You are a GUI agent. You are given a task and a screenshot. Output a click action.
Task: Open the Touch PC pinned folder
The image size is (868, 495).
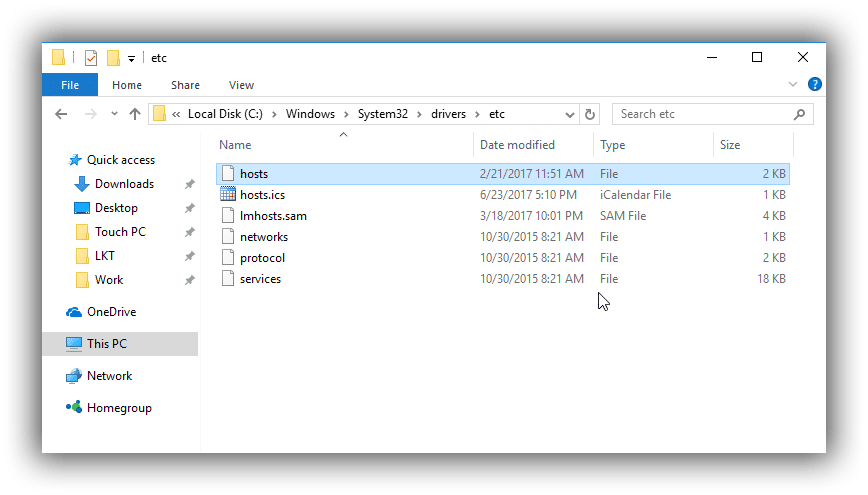click(120, 232)
